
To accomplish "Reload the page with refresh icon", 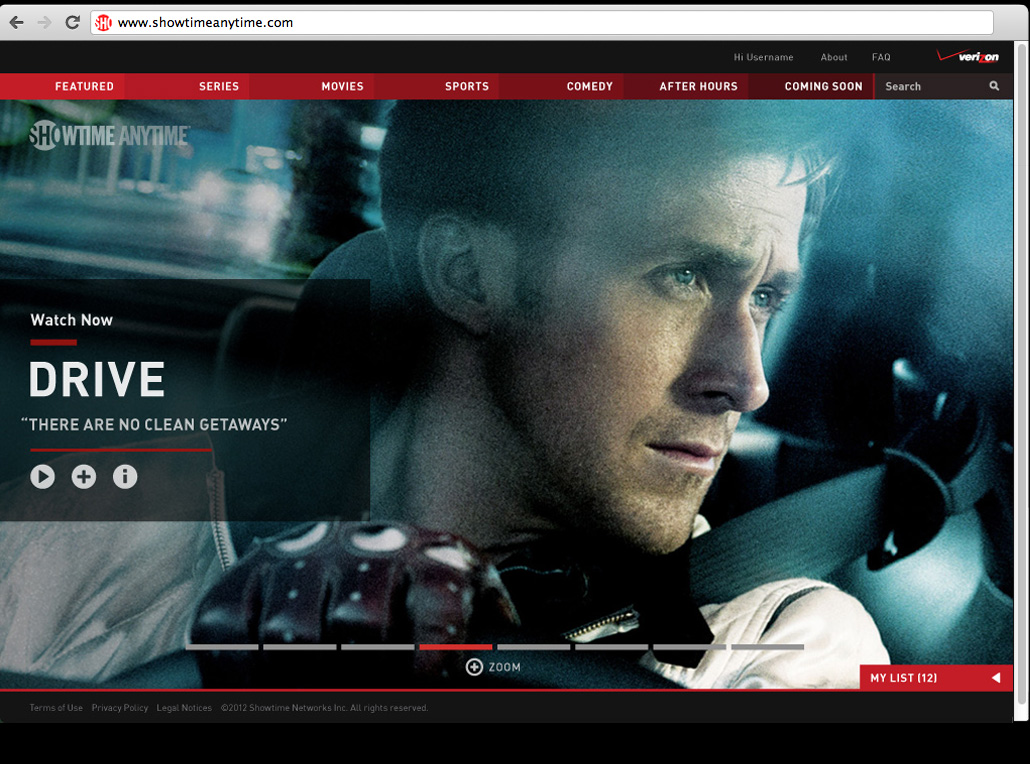I will [72, 22].
